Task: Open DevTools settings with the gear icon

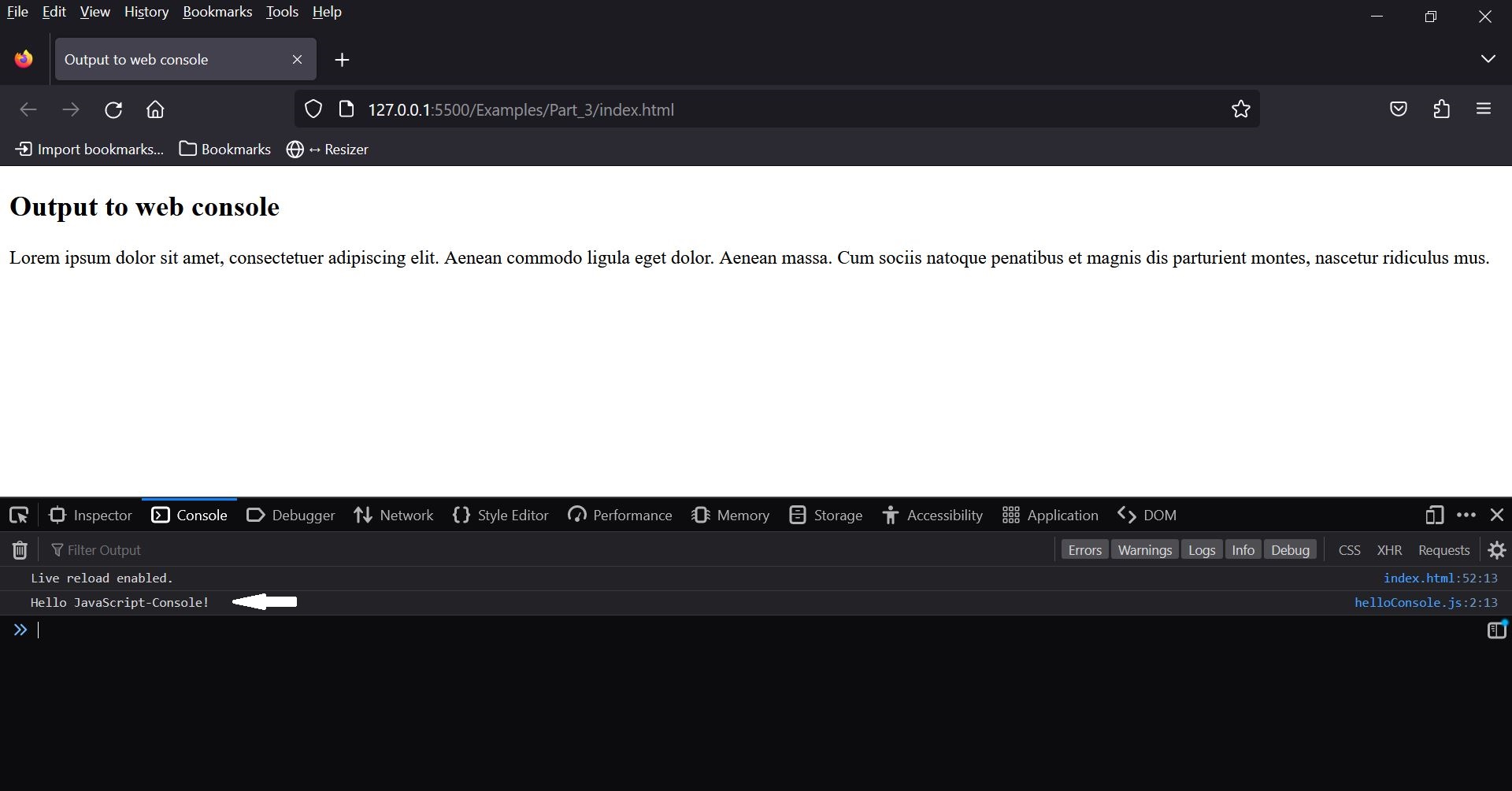Action: (1495, 550)
